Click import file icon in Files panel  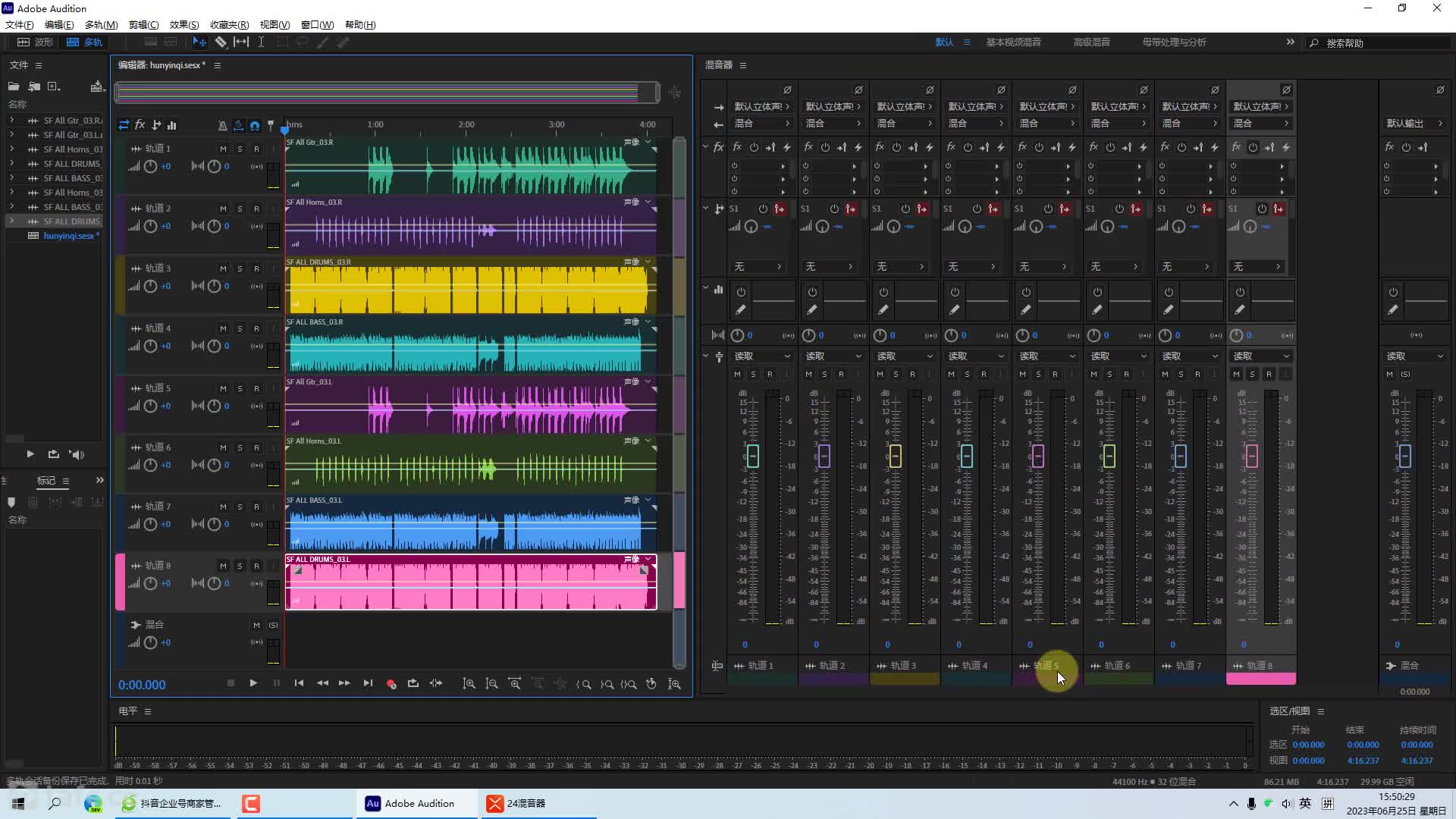(x=34, y=86)
